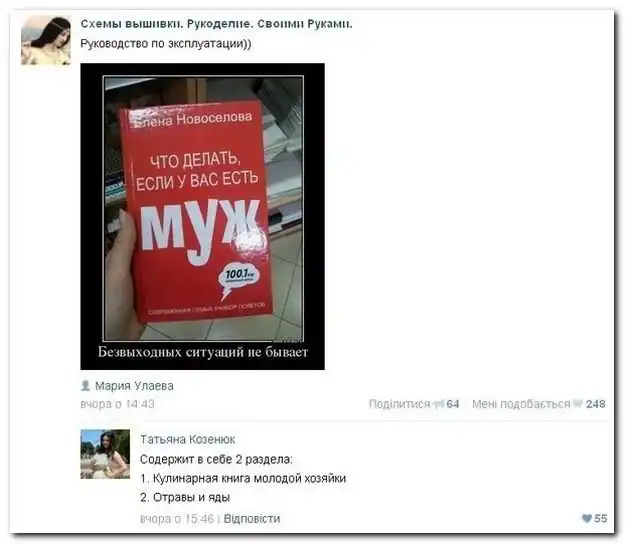
Task: Open the Схемы вышивки group title link
Action: tap(216, 24)
